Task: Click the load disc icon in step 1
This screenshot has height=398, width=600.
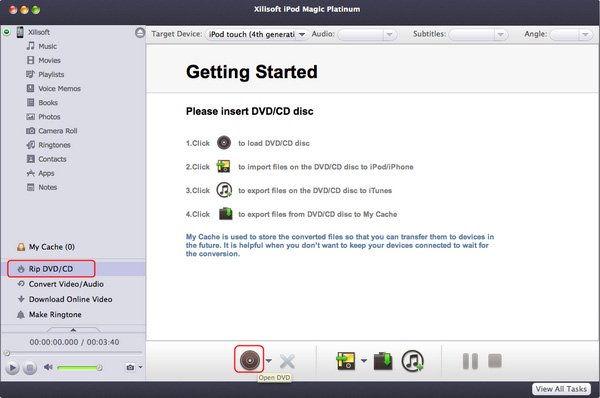Action: point(224,143)
